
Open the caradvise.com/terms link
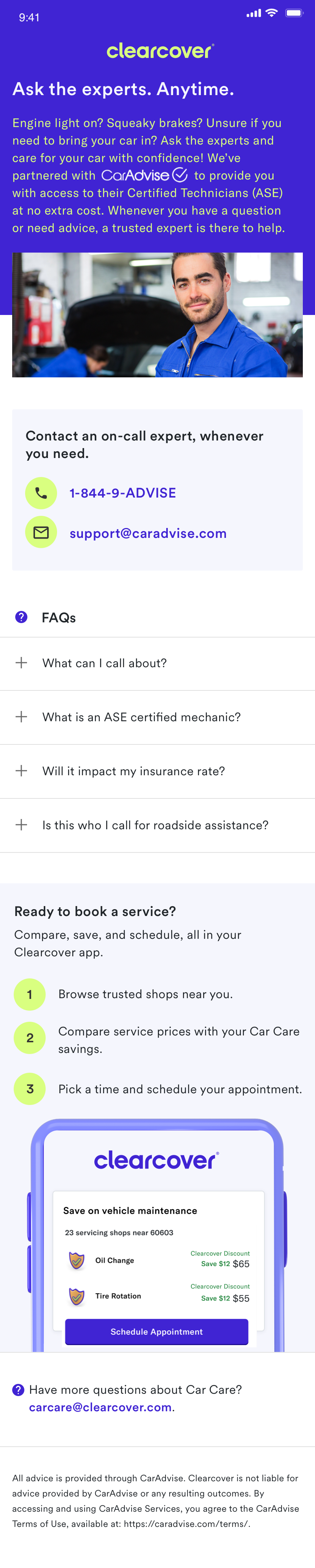(x=186, y=1523)
